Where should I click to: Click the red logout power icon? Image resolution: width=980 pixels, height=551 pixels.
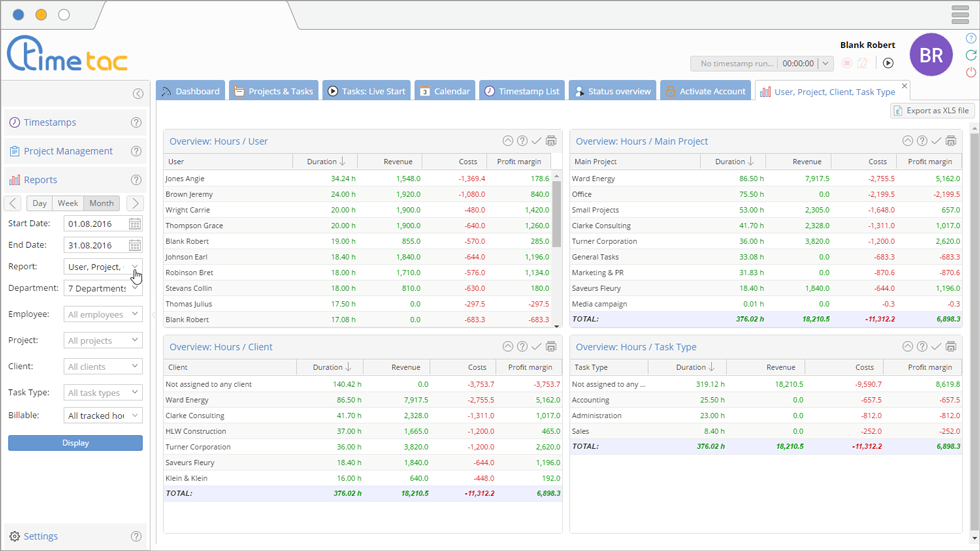971,73
